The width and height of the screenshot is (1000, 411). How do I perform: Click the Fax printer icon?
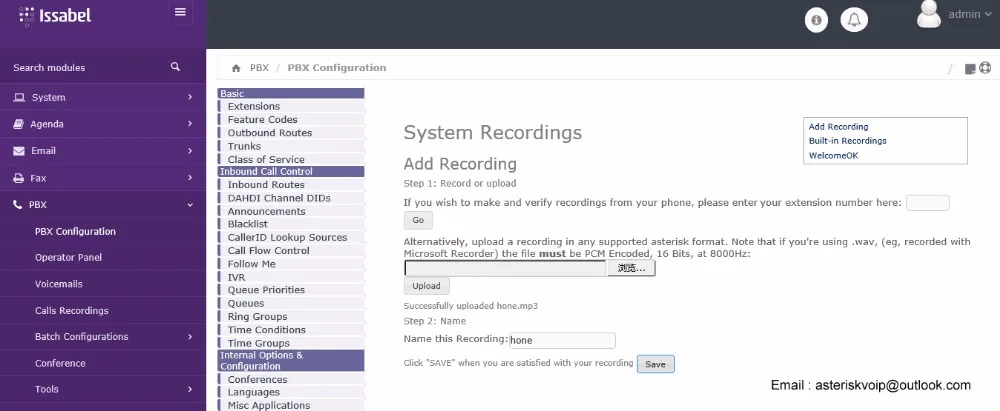19,178
